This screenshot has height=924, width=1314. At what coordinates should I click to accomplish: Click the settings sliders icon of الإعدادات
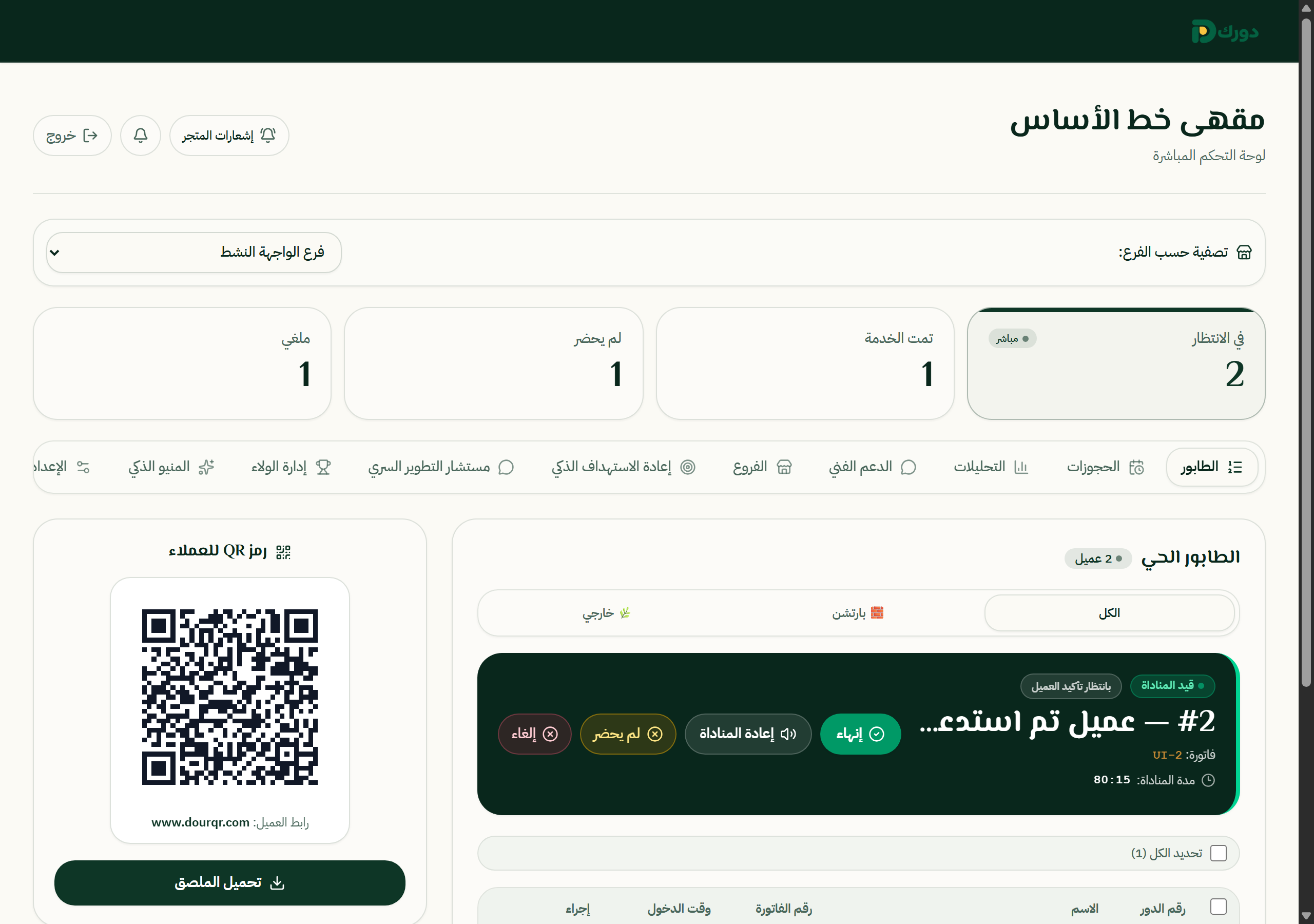tap(84, 467)
